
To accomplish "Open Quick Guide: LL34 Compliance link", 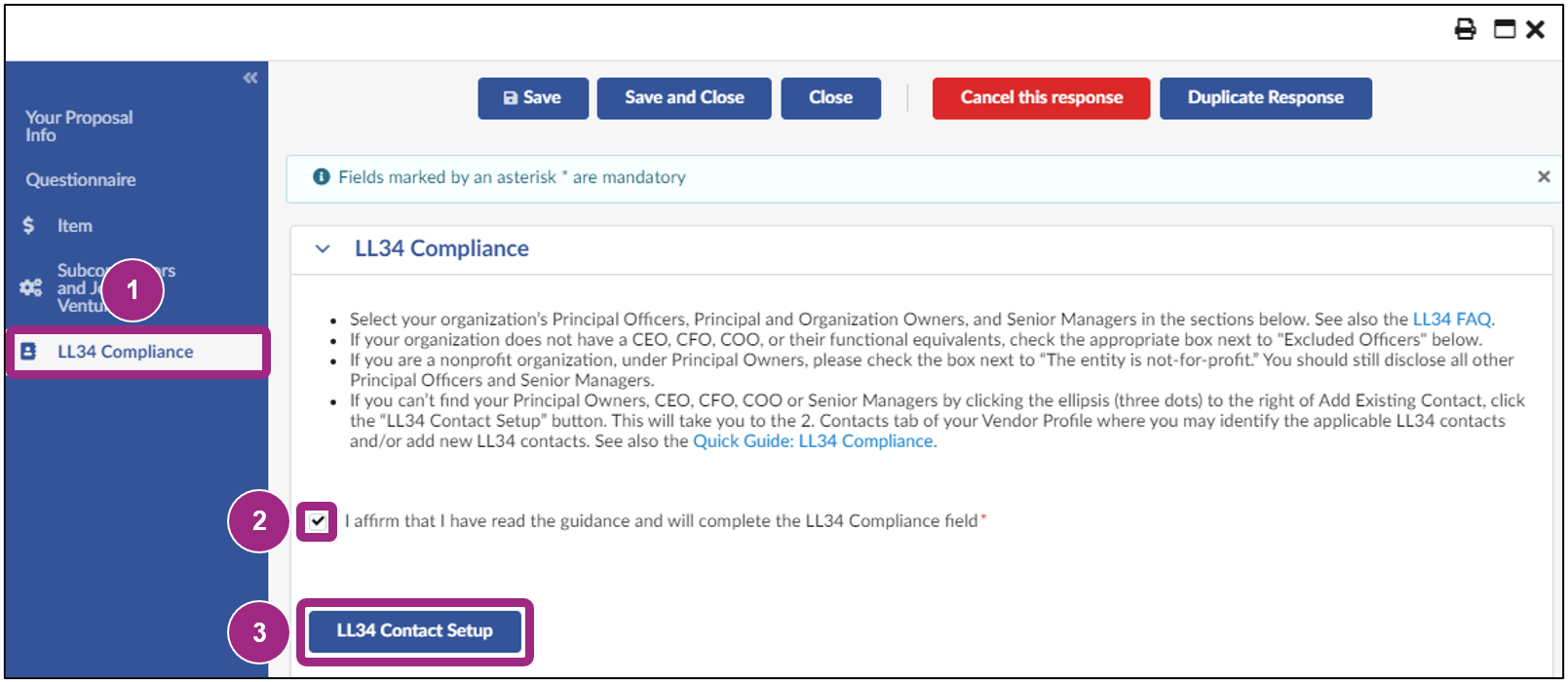I will click(813, 441).
